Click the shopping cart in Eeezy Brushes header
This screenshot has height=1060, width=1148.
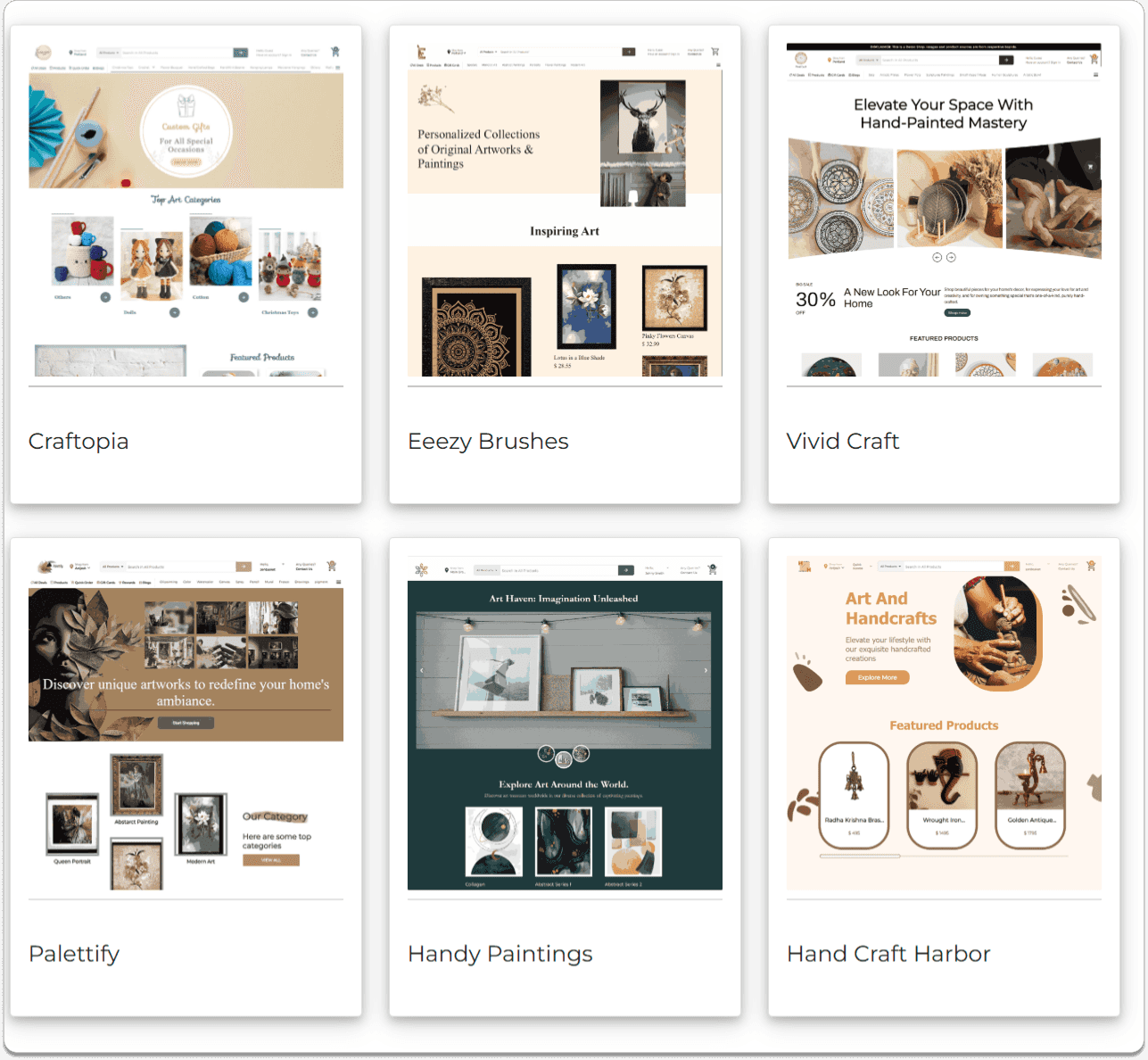click(x=714, y=52)
